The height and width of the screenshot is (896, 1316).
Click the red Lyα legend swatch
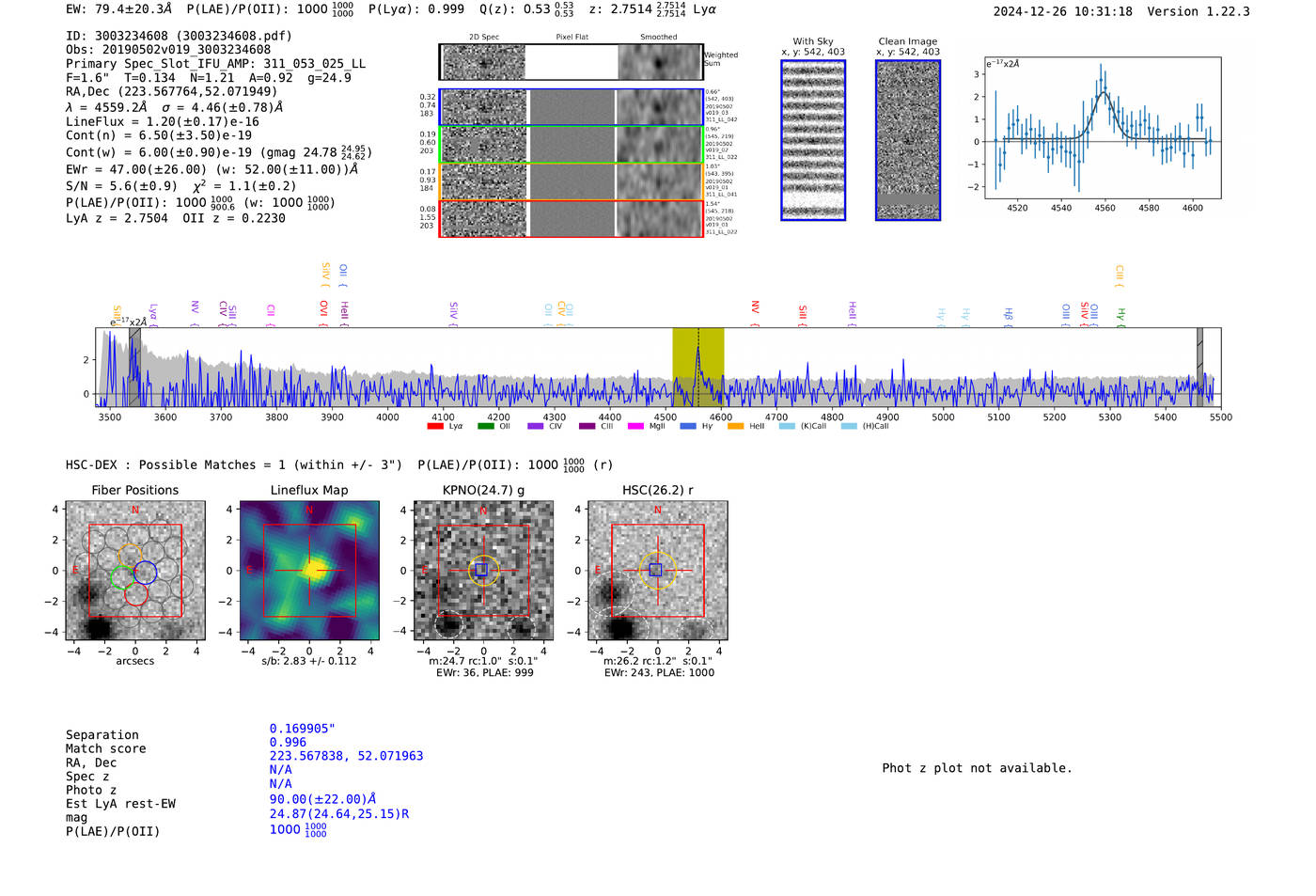435,427
